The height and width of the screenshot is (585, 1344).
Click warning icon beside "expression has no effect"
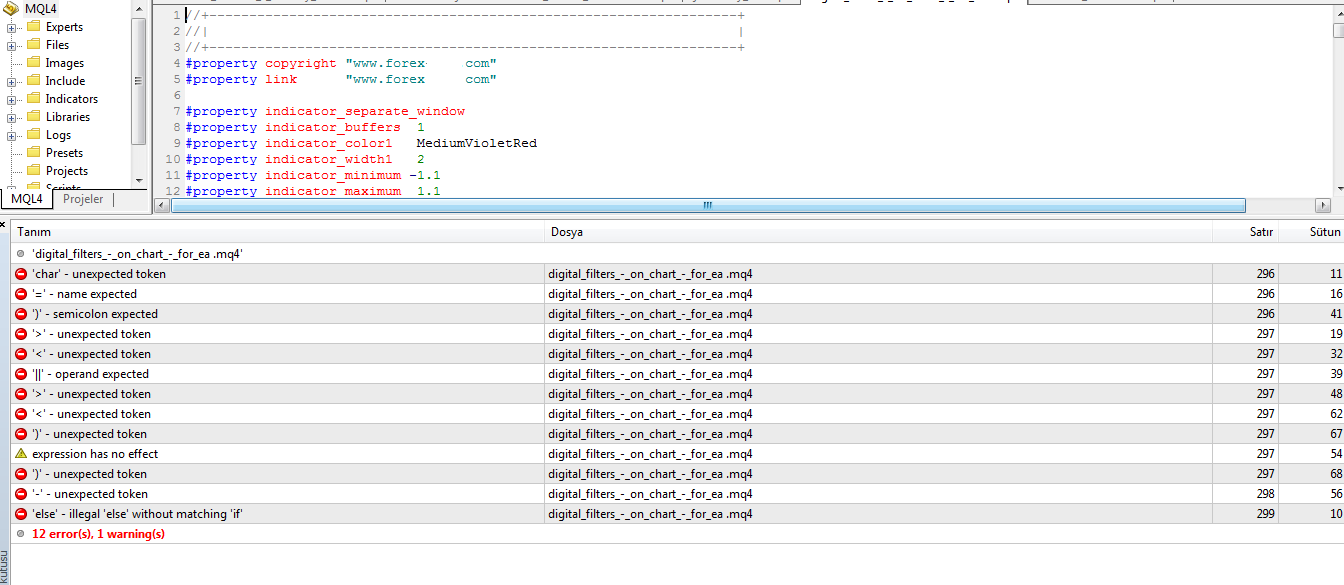[x=21, y=454]
